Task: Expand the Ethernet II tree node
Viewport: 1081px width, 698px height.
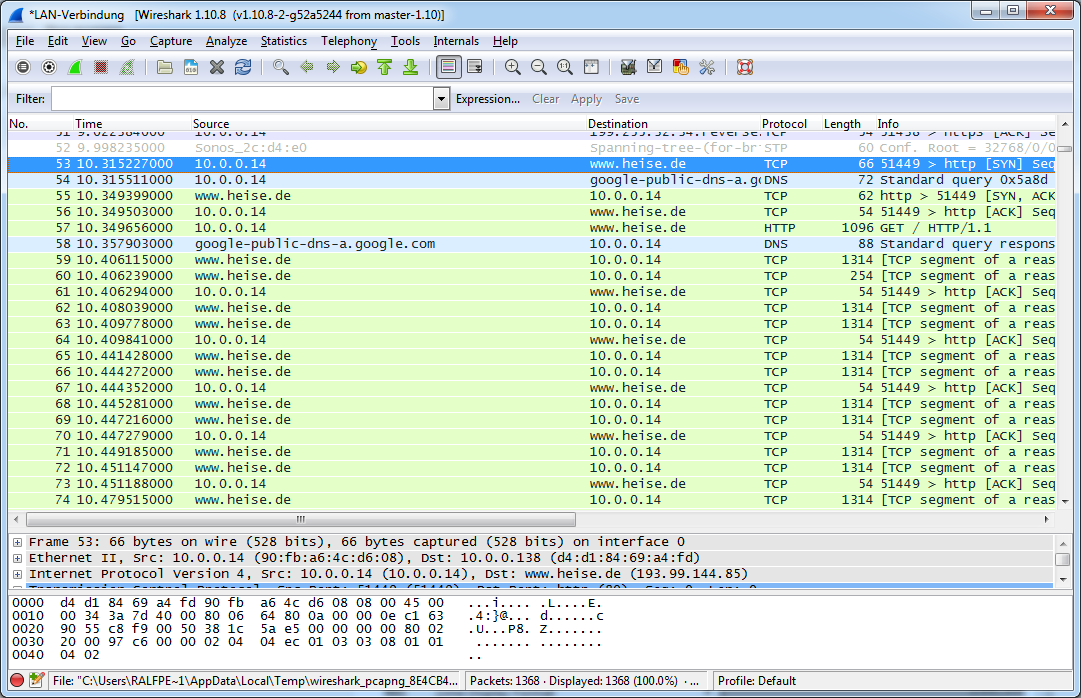Action: point(17,558)
